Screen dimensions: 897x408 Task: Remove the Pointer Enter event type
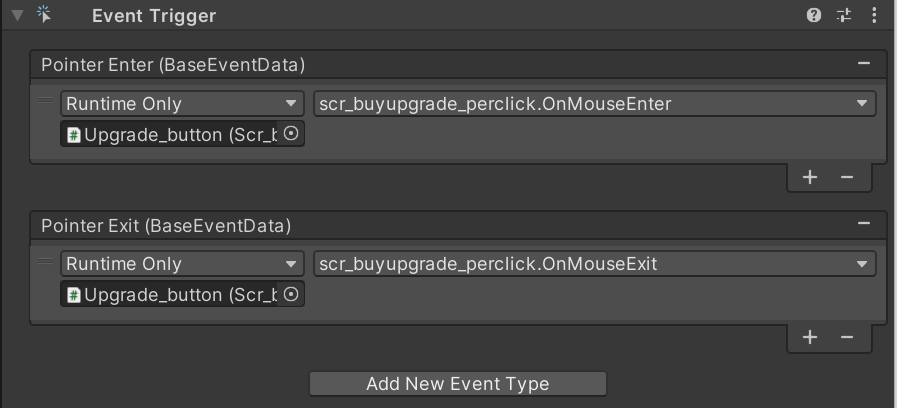(863, 64)
